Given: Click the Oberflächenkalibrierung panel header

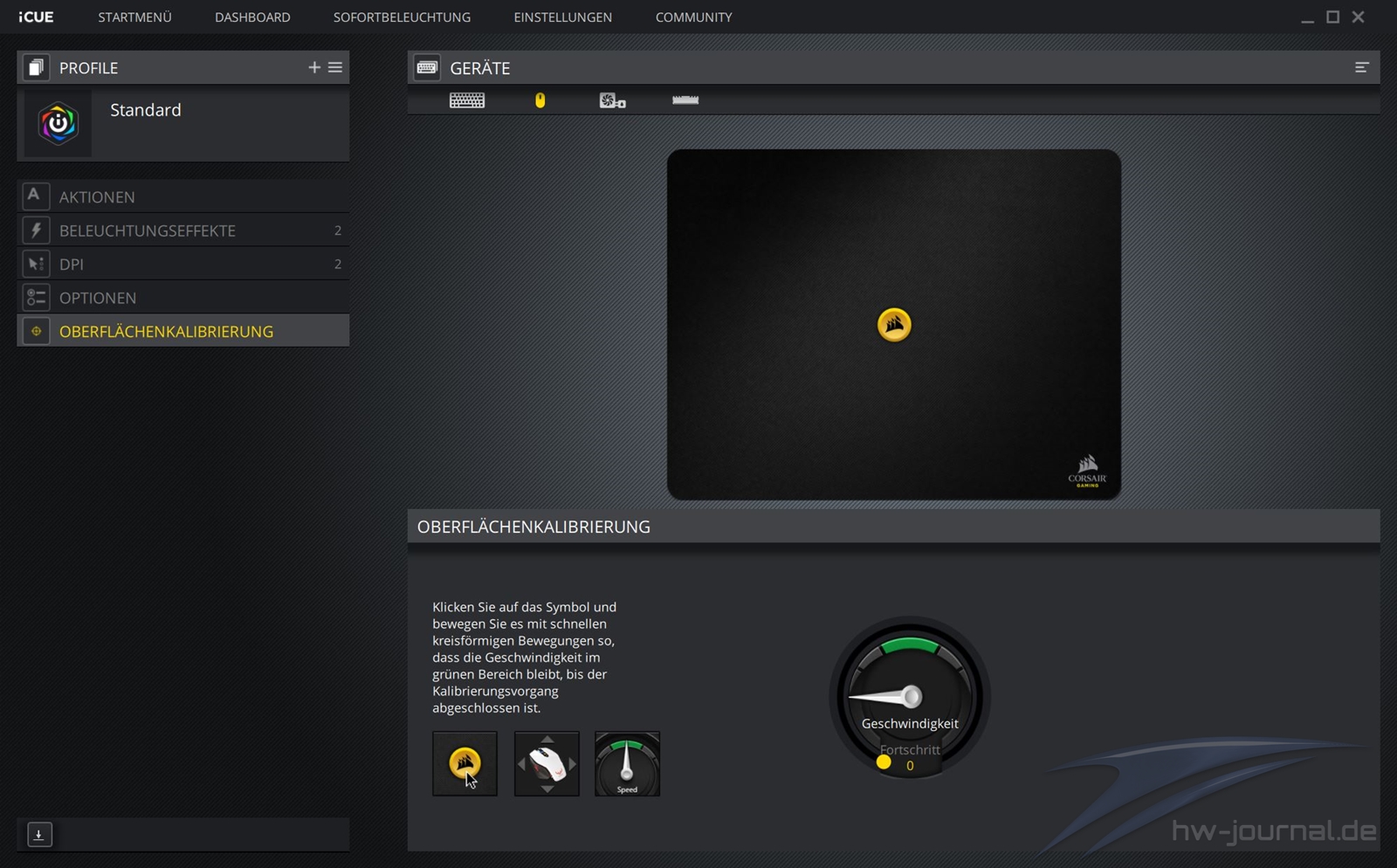Looking at the screenshot, I should click(x=893, y=527).
